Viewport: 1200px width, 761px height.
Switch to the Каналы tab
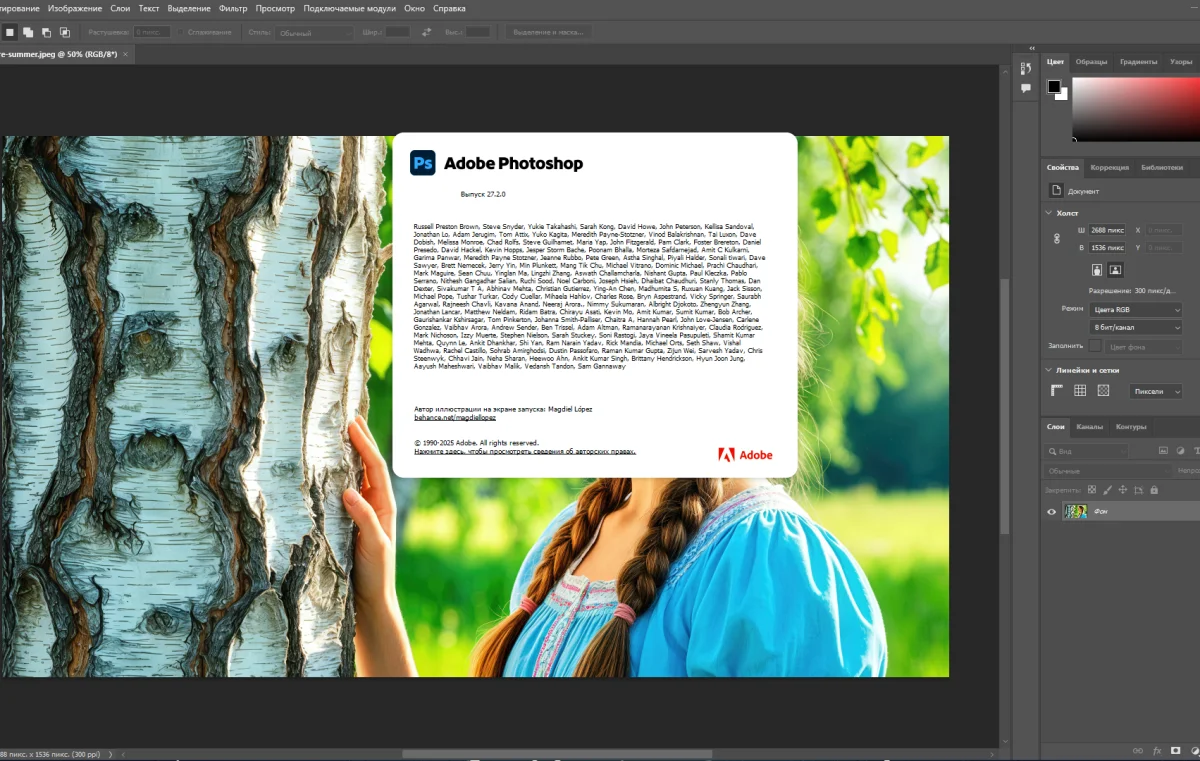tap(1089, 427)
